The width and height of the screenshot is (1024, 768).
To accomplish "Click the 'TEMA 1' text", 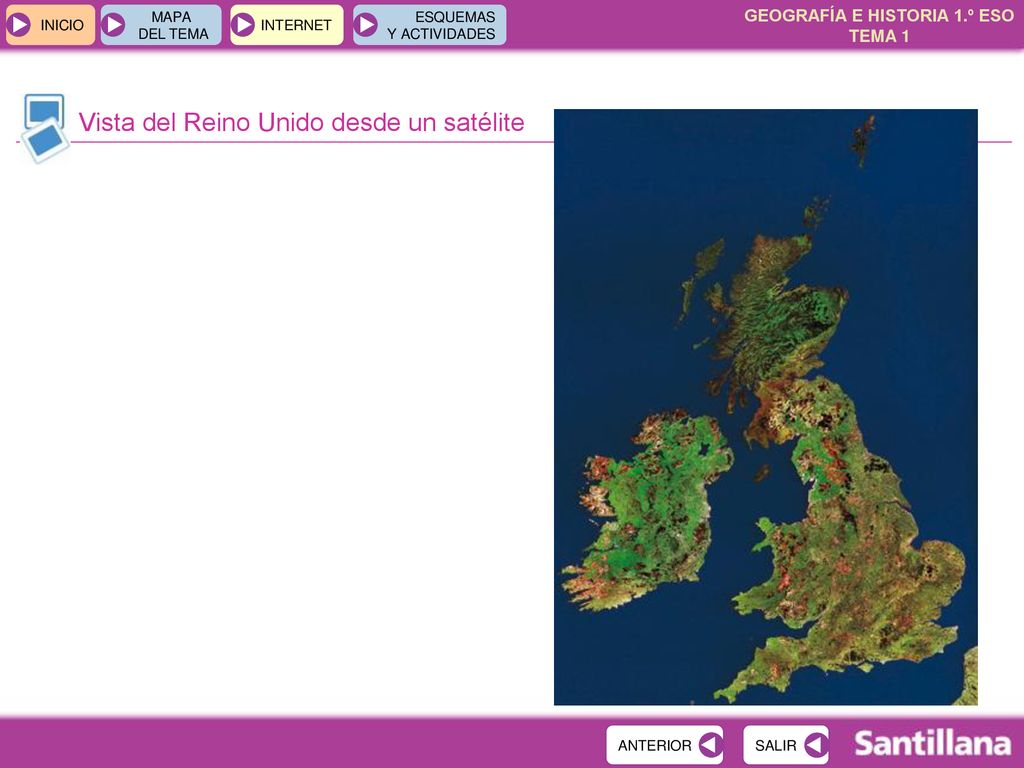I will (x=879, y=37).
